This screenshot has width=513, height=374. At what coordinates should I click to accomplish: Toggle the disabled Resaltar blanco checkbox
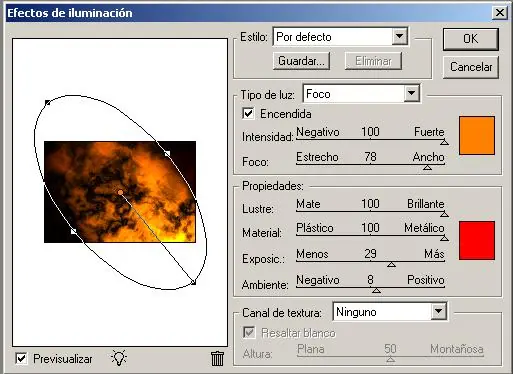tap(249, 332)
